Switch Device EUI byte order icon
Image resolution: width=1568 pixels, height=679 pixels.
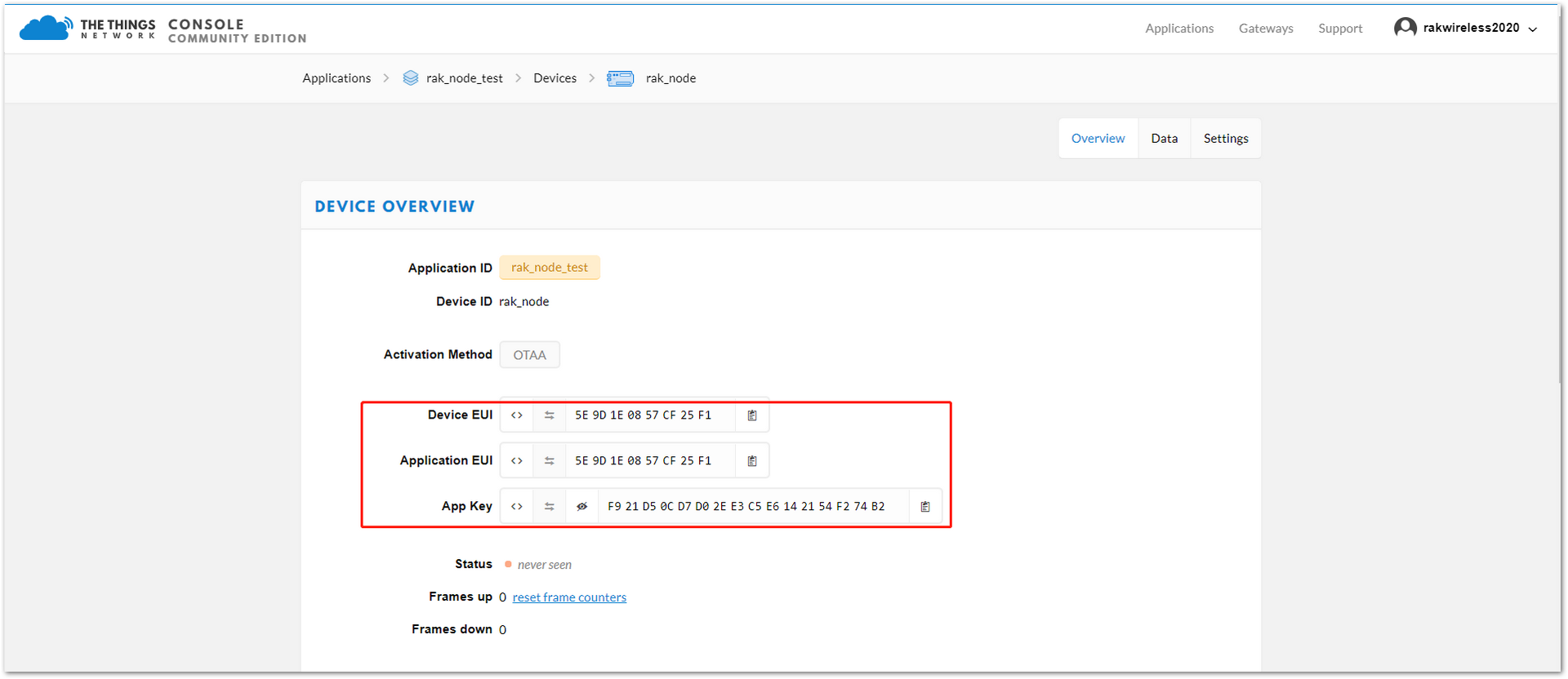tap(550, 415)
